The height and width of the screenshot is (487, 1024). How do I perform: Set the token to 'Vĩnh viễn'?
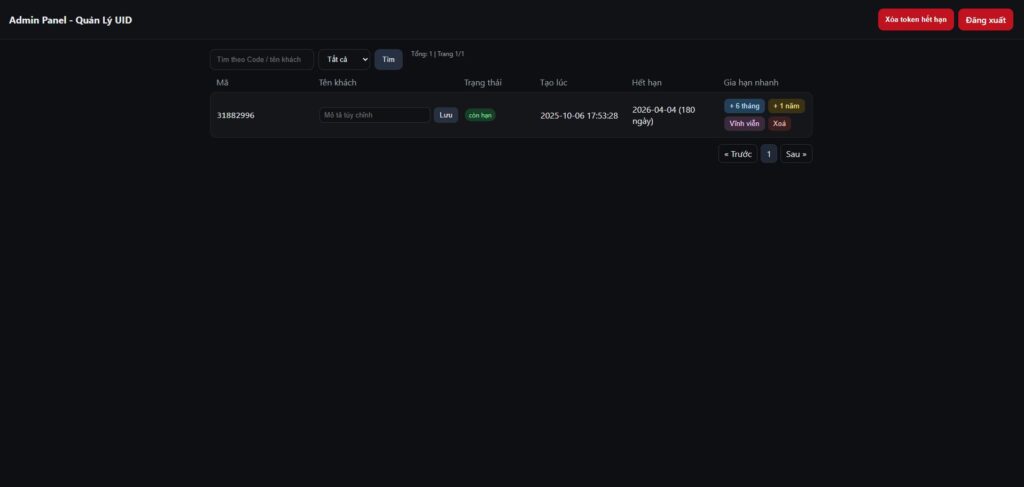744,124
